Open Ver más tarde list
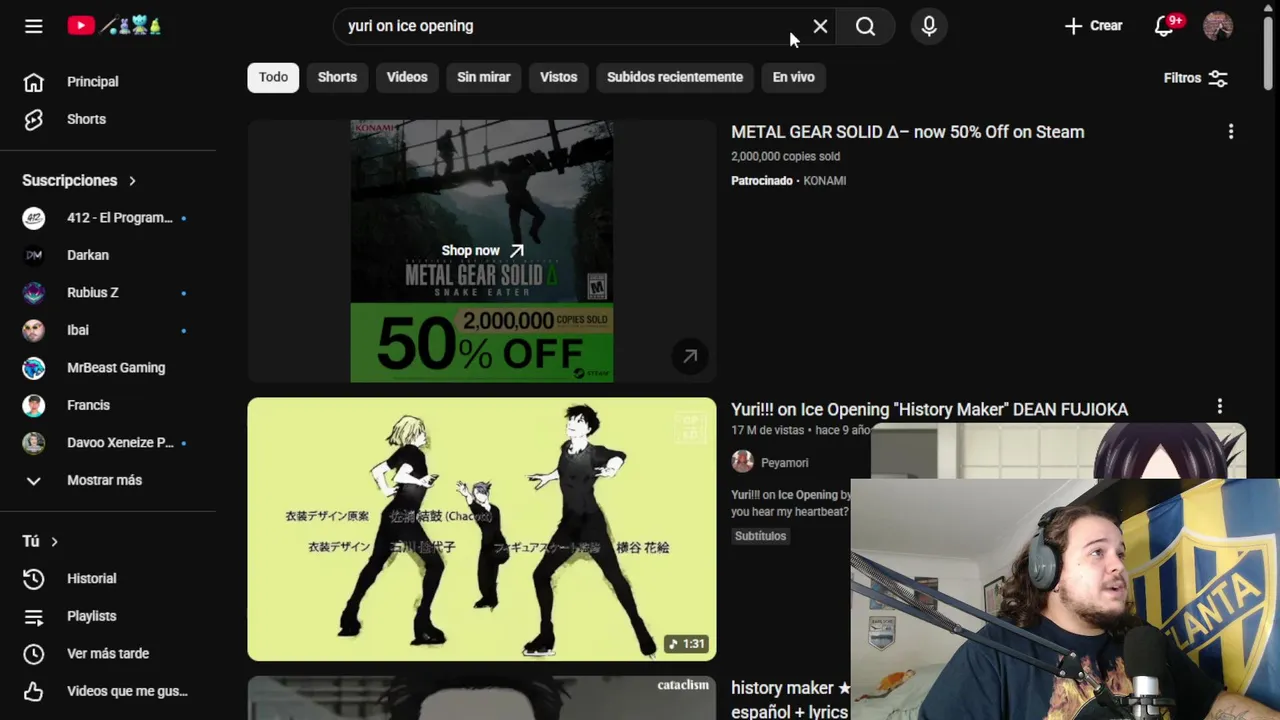The height and width of the screenshot is (720, 1280). (108, 654)
